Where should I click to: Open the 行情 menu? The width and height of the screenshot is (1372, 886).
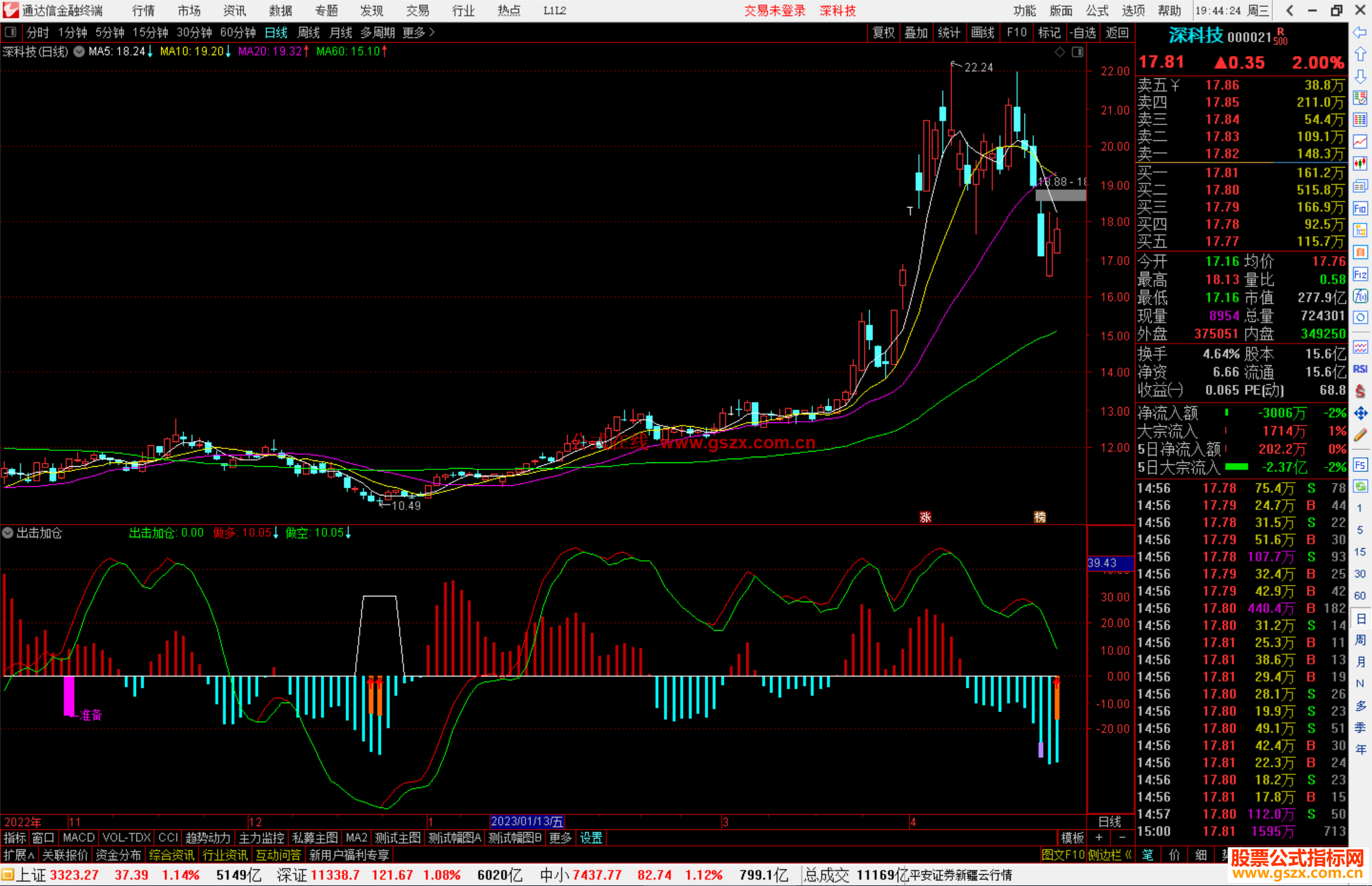coord(143,10)
